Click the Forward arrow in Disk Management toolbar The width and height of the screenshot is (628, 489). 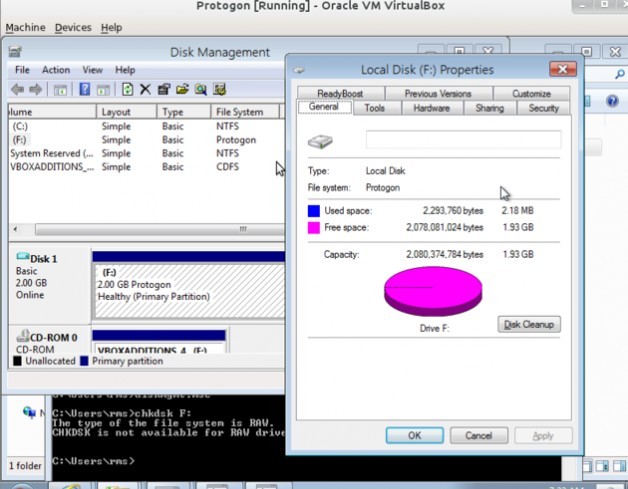[36, 89]
